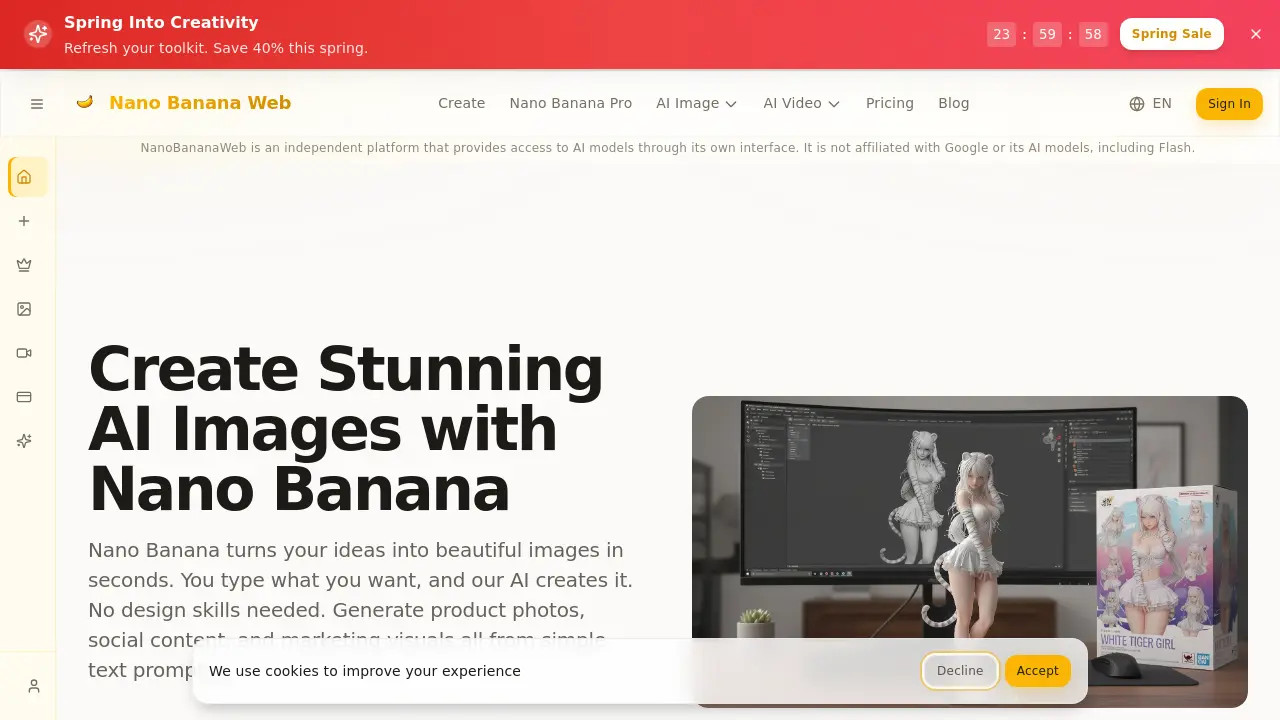This screenshot has height=720, width=1280.
Task: Expand the AI Video dropdown menu
Action: pyautogui.click(x=802, y=103)
